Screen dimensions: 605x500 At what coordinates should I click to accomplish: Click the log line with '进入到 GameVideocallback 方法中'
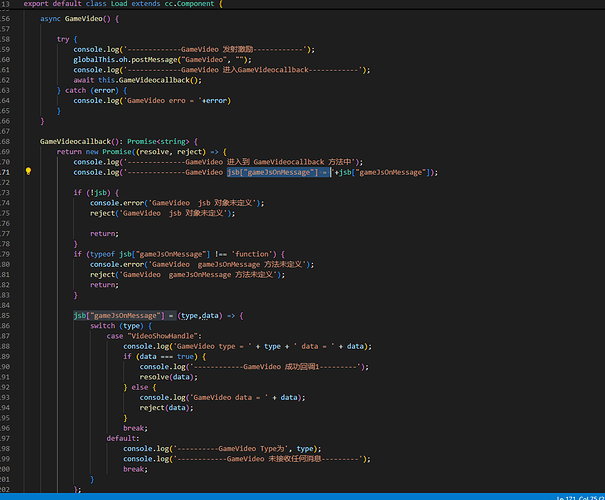pyautogui.click(x=218, y=162)
